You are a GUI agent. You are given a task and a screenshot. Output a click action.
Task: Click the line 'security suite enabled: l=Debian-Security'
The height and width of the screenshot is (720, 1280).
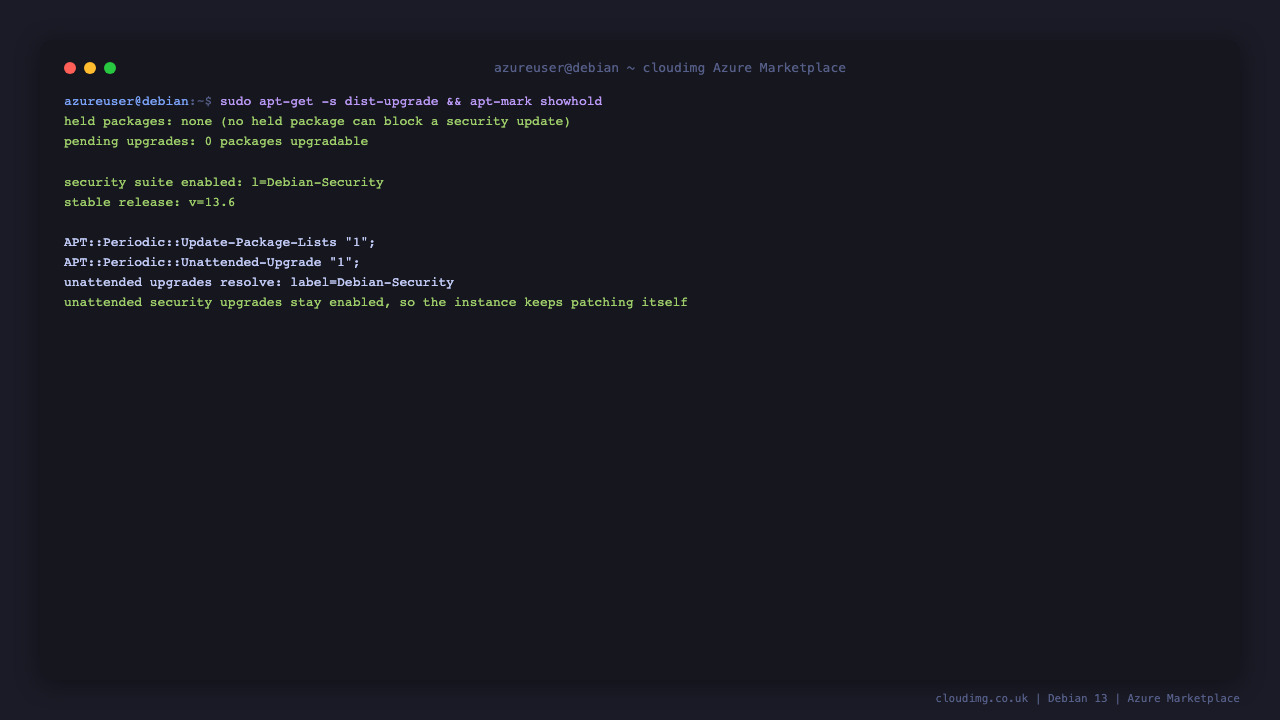point(224,183)
